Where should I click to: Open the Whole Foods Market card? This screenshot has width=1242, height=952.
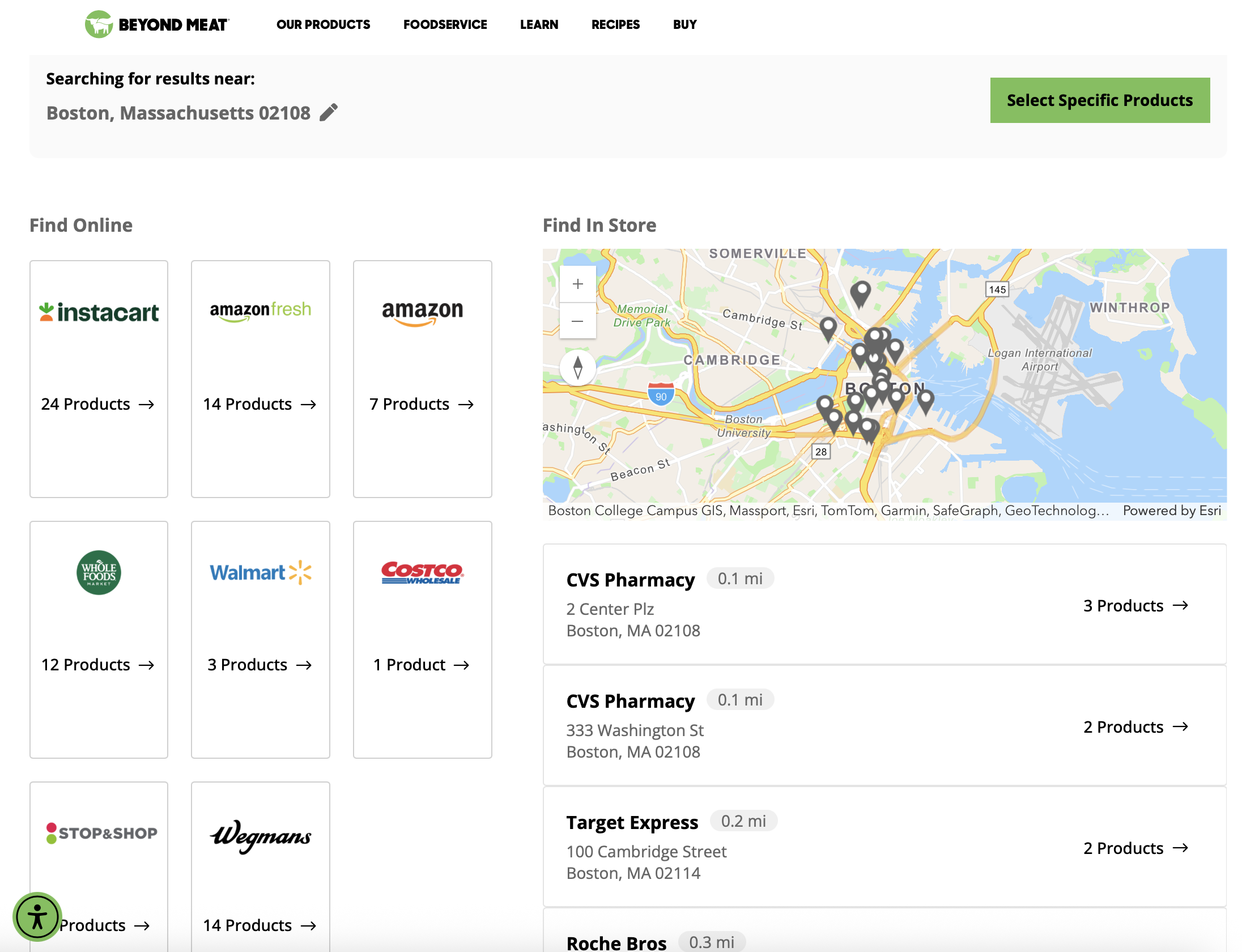[99, 639]
